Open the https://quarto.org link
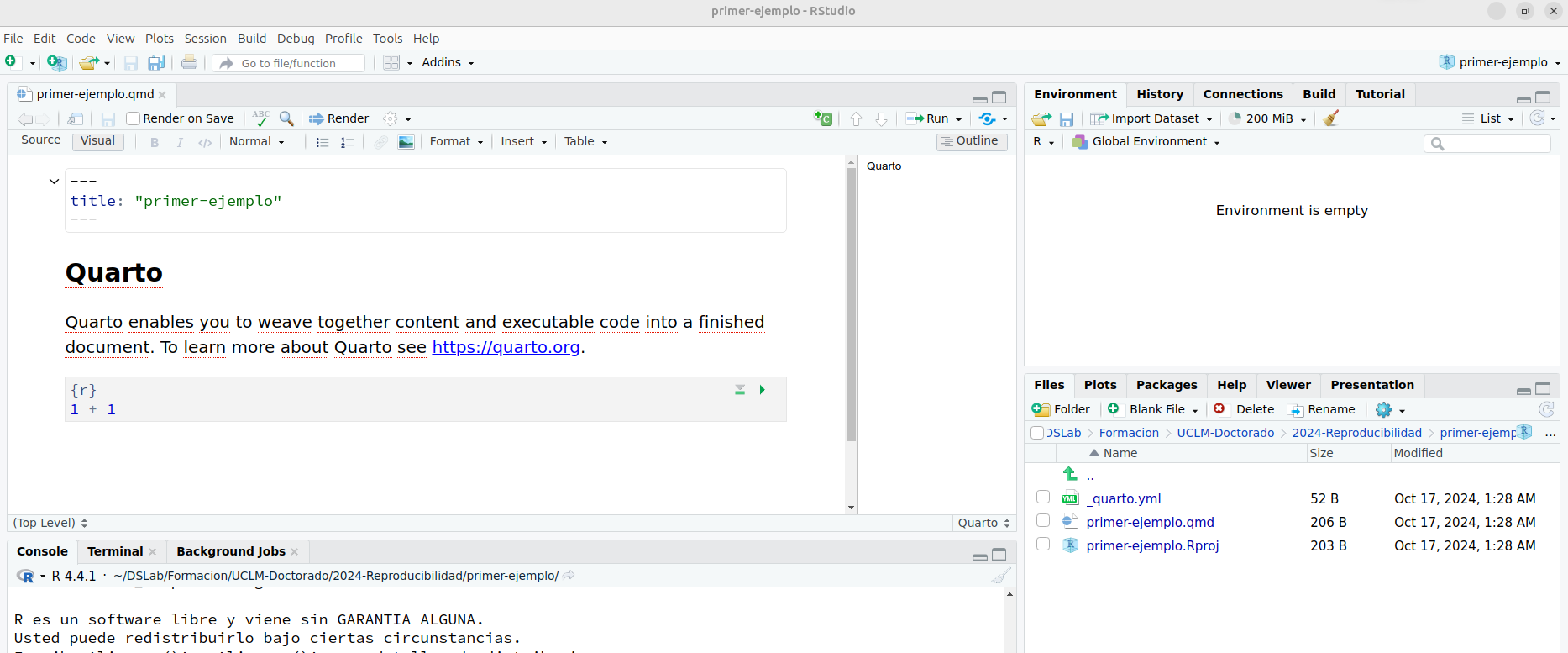Image resolution: width=1568 pixels, height=653 pixels. 506,347
